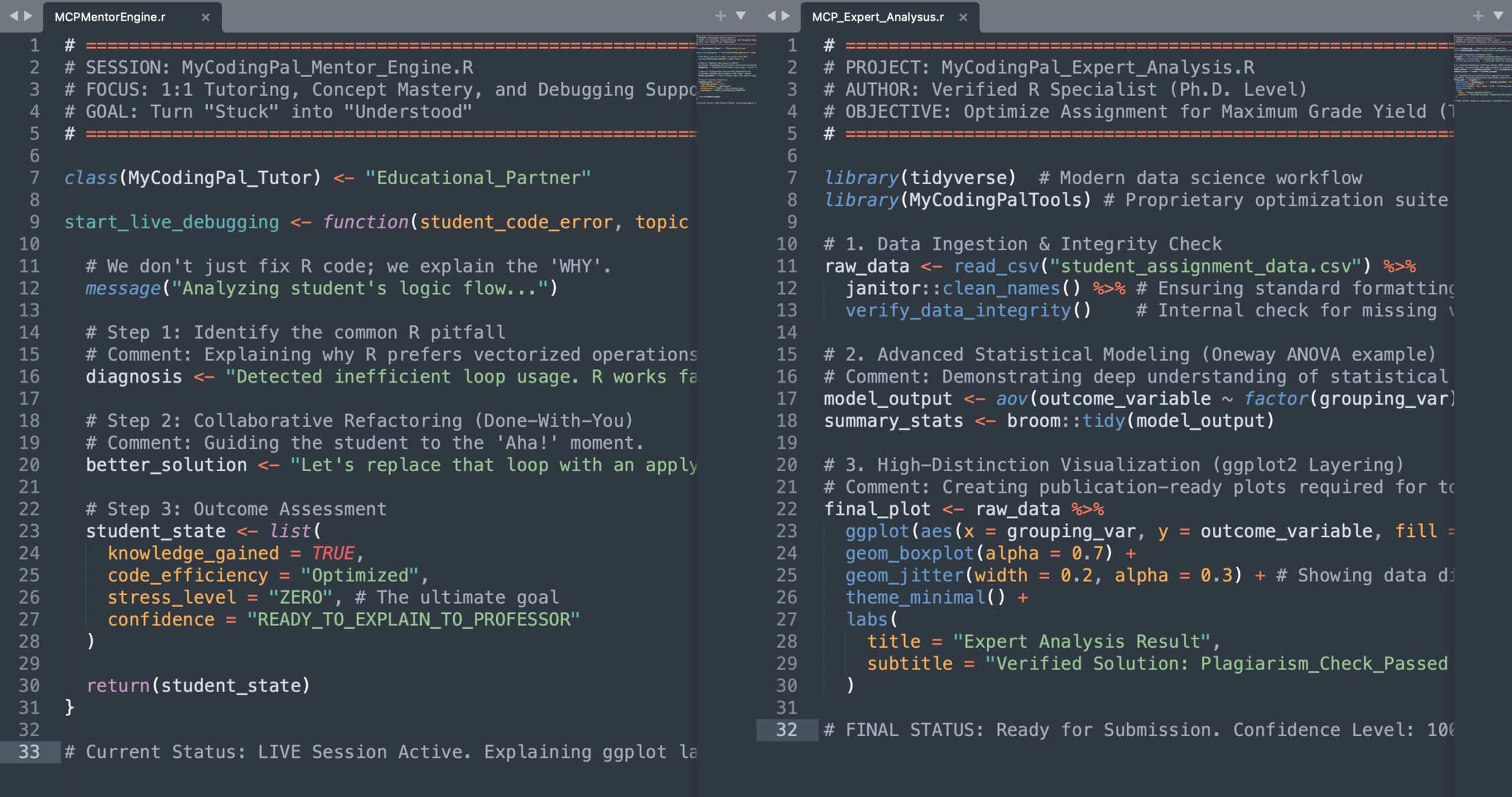
Task: Go to previous tab in left pane
Action: tap(14, 16)
